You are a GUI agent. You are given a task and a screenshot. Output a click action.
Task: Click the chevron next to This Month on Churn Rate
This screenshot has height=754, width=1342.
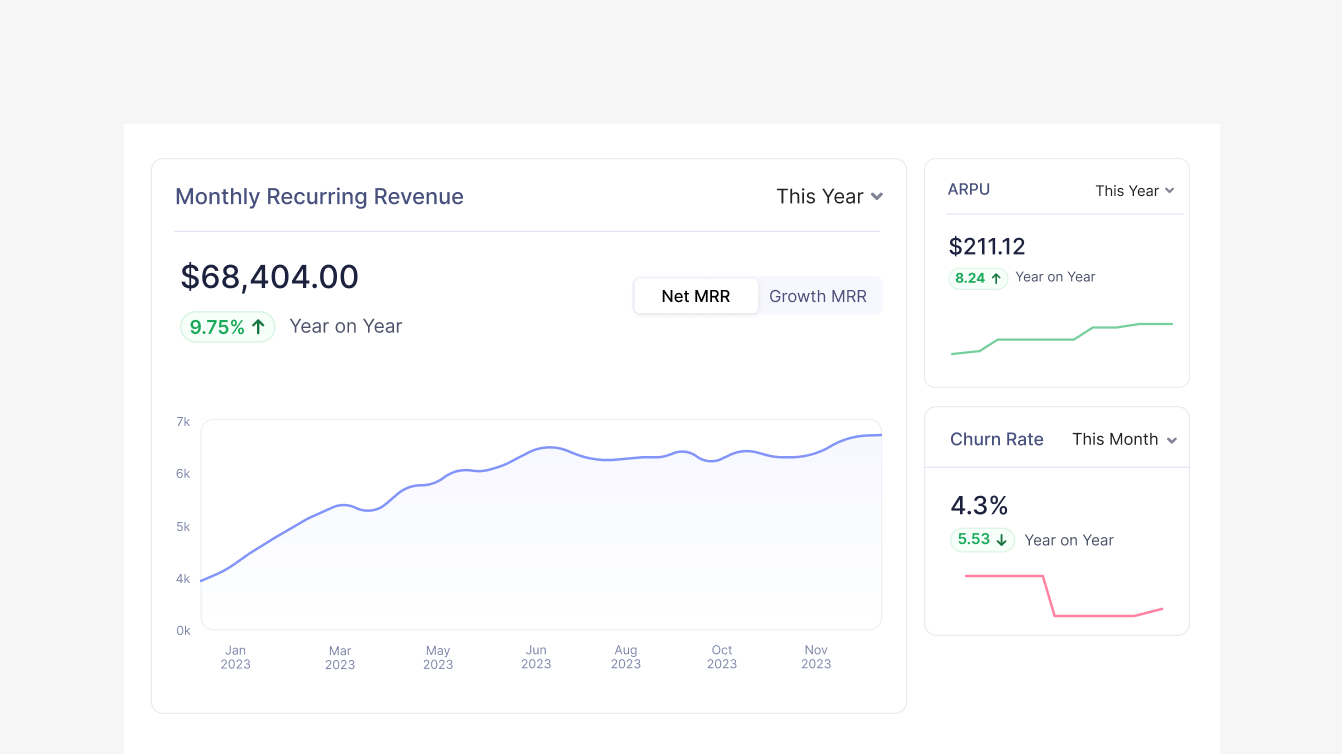tap(1172, 440)
